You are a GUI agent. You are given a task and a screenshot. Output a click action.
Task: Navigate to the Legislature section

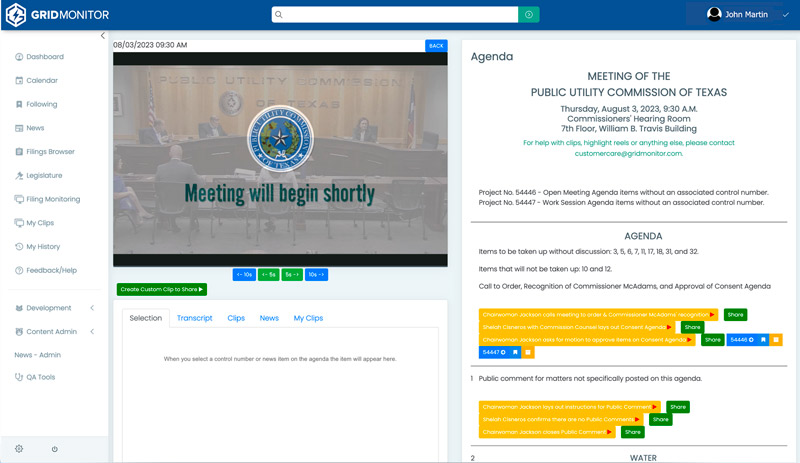pyautogui.click(x=39, y=176)
